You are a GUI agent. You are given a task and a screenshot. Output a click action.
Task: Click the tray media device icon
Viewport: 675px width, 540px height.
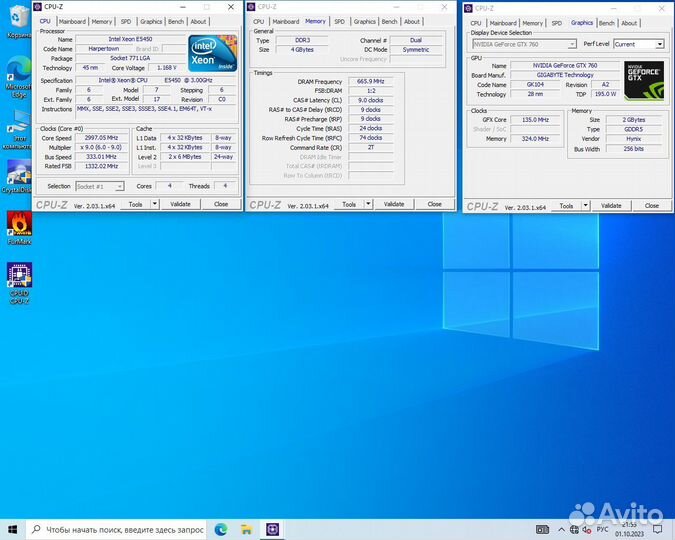(x=542, y=529)
